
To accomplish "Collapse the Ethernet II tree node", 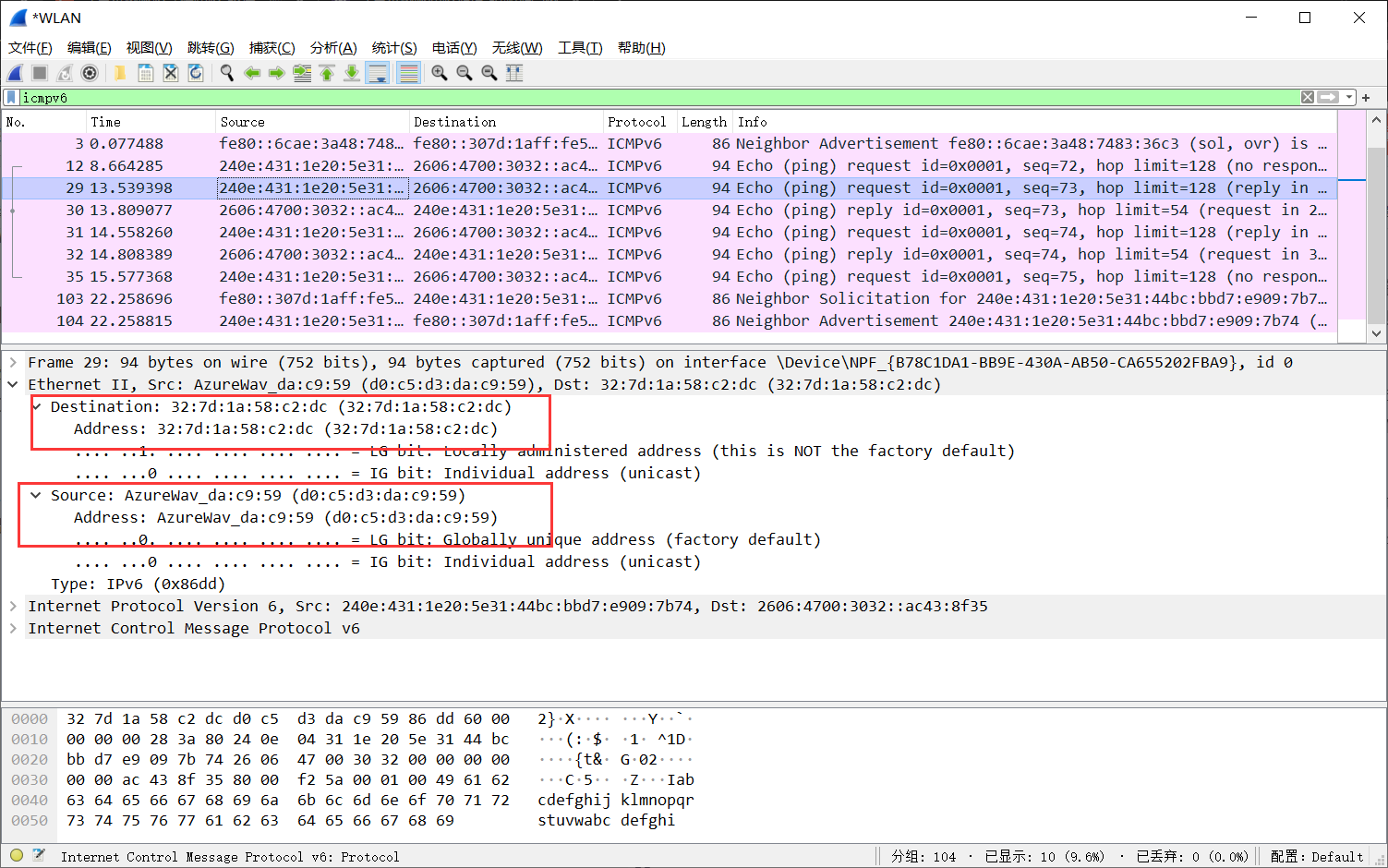I will (13, 384).
